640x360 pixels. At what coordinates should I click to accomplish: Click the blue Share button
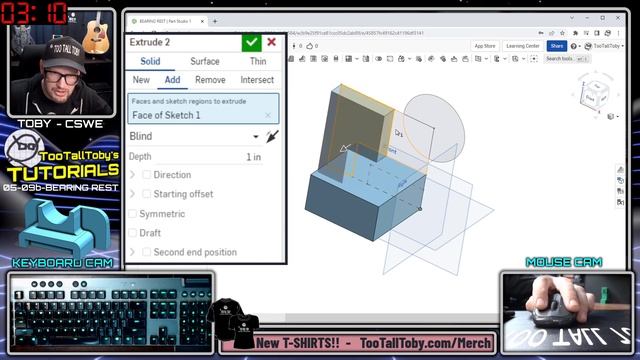(x=557, y=46)
